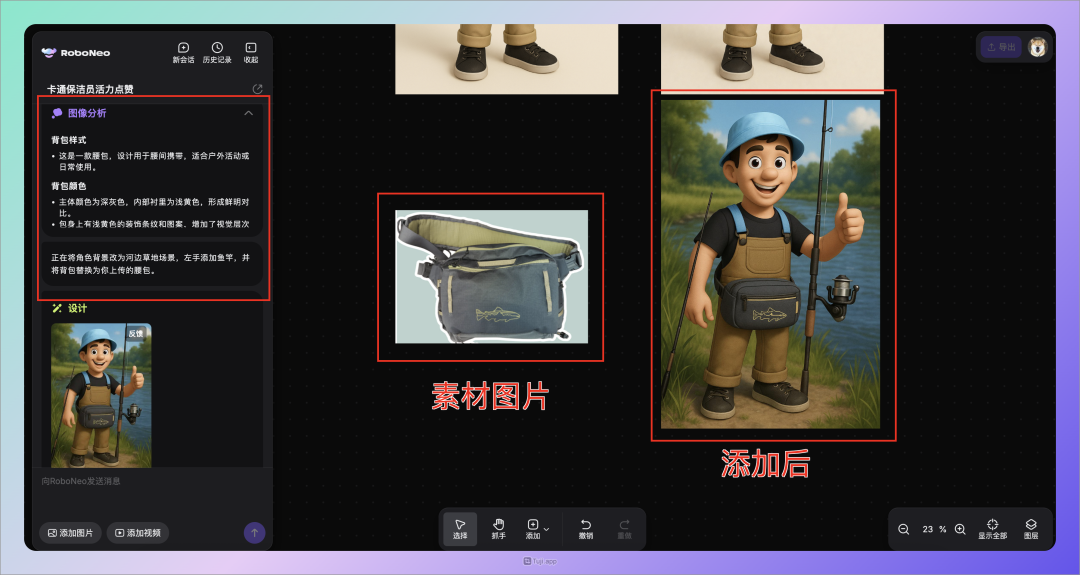
Task: Click the 导出 export button
Action: (1001, 47)
